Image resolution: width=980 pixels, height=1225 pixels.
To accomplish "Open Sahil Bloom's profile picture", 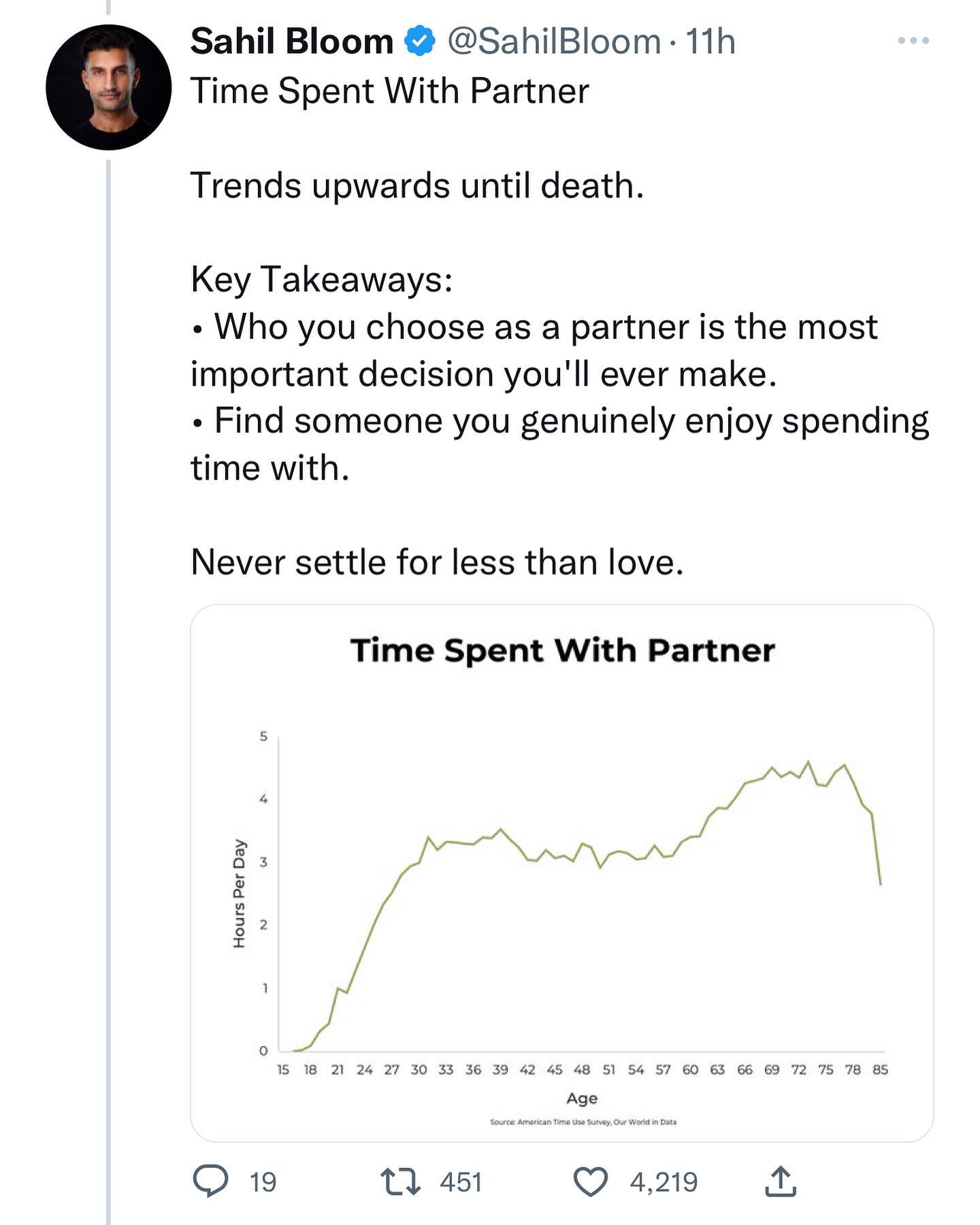I will (x=108, y=87).
